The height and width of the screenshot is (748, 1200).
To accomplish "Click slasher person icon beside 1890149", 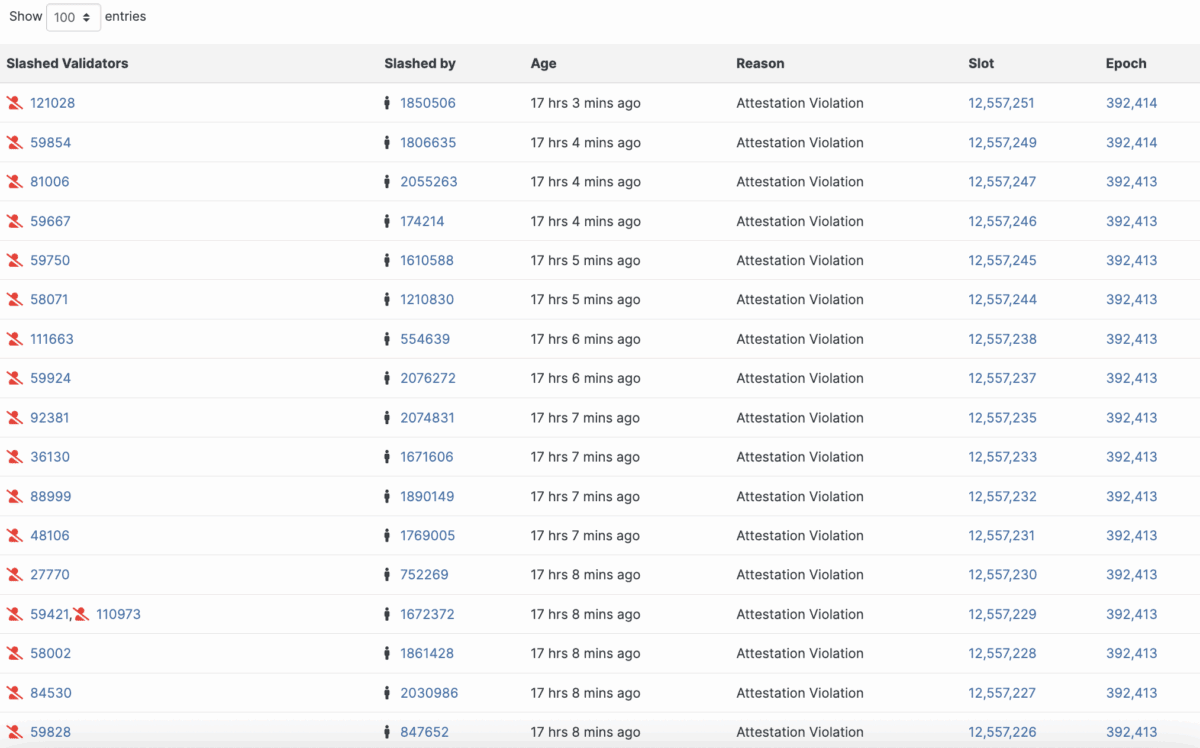I will point(387,496).
